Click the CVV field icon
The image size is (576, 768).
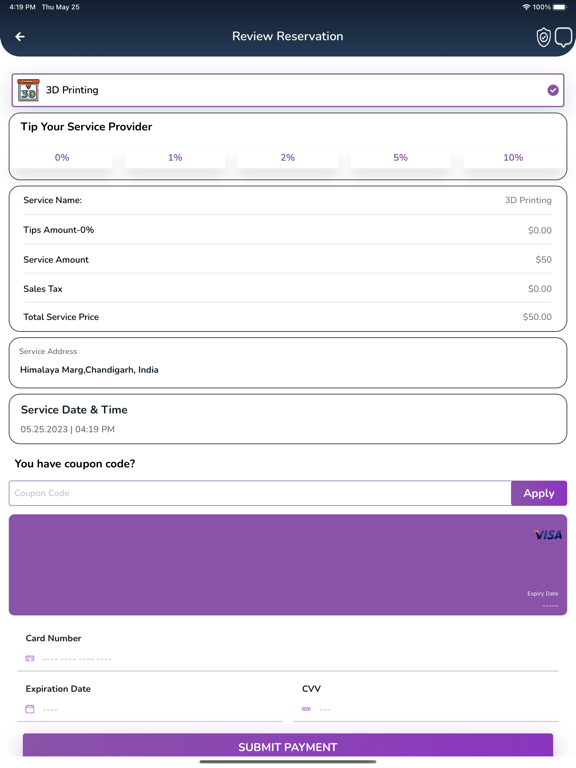pos(307,709)
